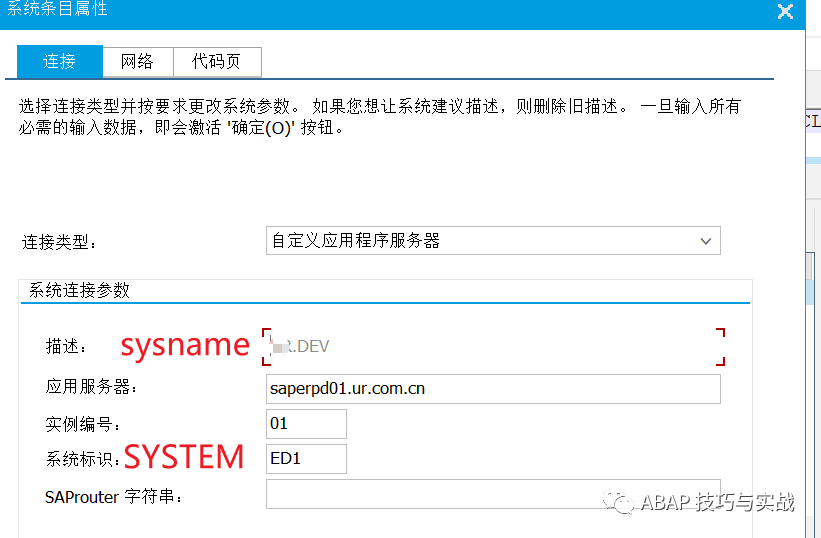
Task: Click the 描述 input field
Action: click(493, 346)
